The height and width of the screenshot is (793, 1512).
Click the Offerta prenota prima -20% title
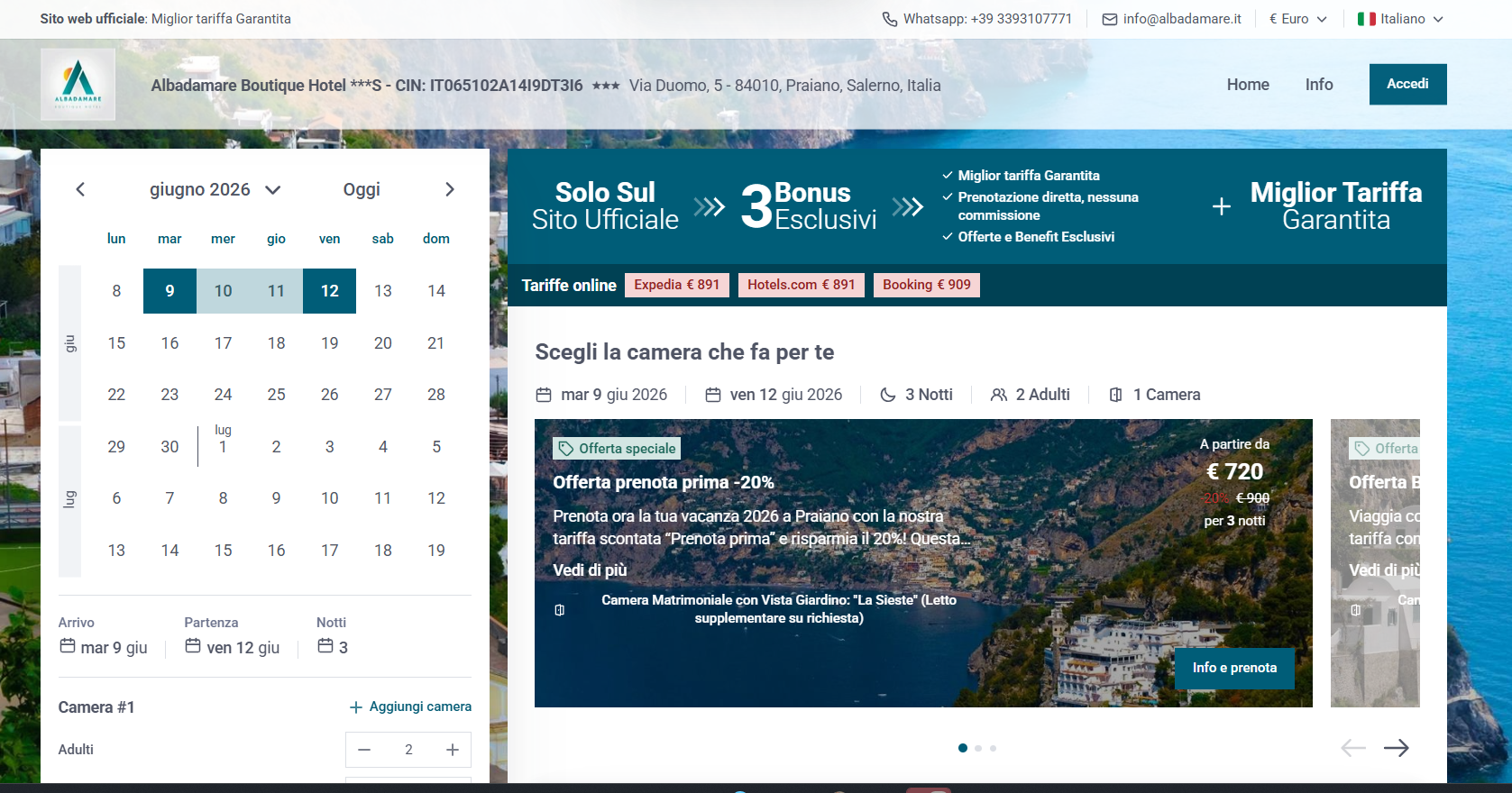pyautogui.click(x=664, y=482)
